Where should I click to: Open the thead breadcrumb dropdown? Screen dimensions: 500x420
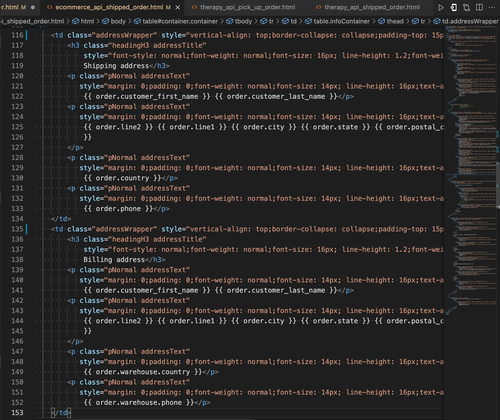click(x=391, y=21)
